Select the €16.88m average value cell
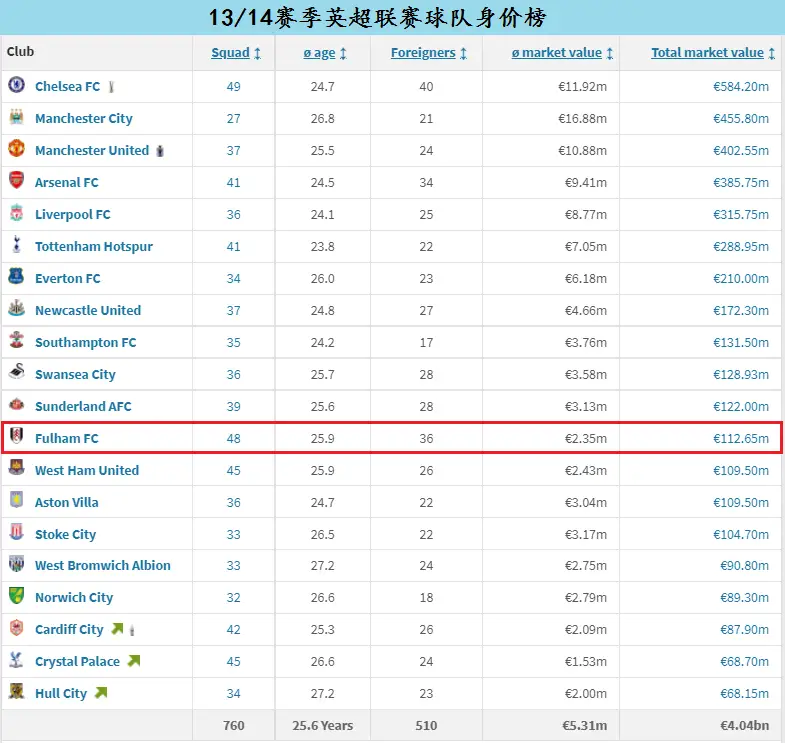Viewport: 785px width, 743px height. click(x=582, y=119)
